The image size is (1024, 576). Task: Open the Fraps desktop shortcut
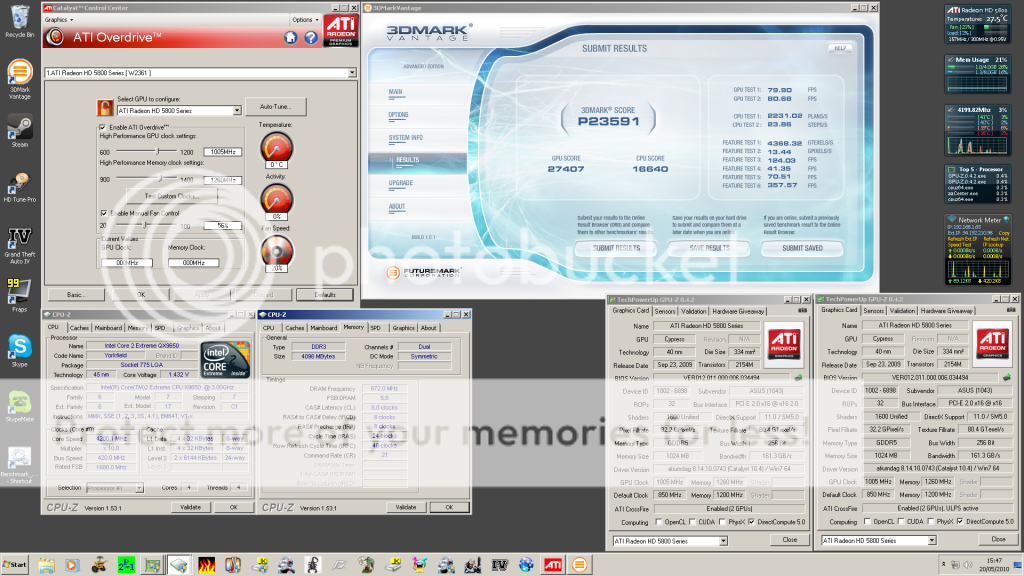point(20,295)
